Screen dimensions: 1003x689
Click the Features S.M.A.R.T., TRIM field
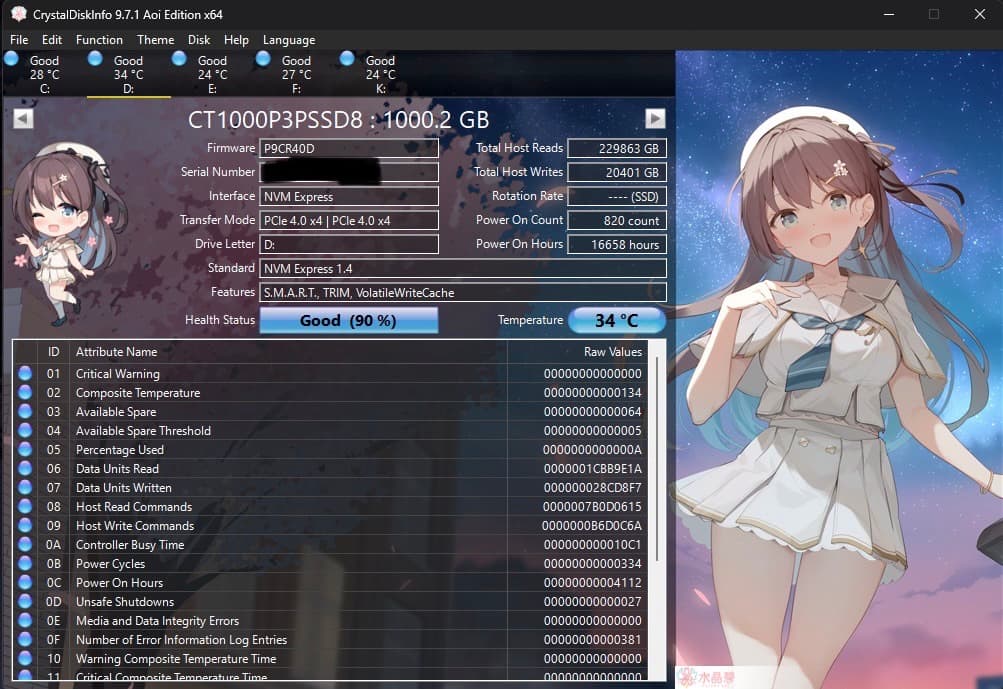[x=462, y=292]
